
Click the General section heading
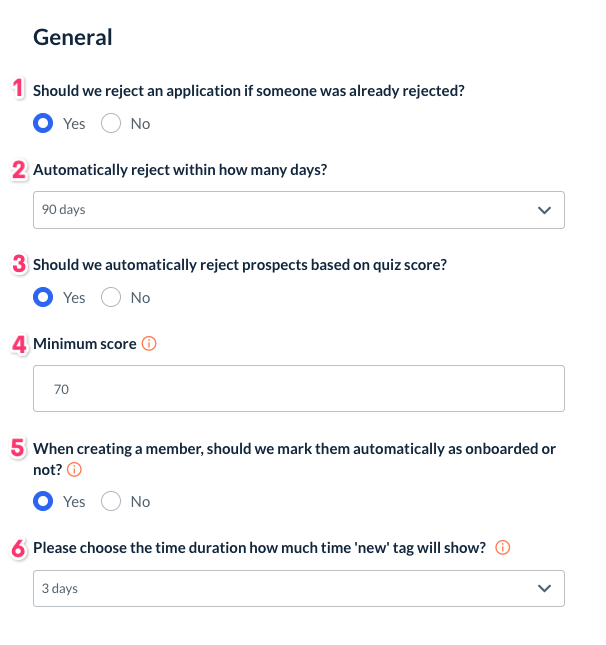73,37
